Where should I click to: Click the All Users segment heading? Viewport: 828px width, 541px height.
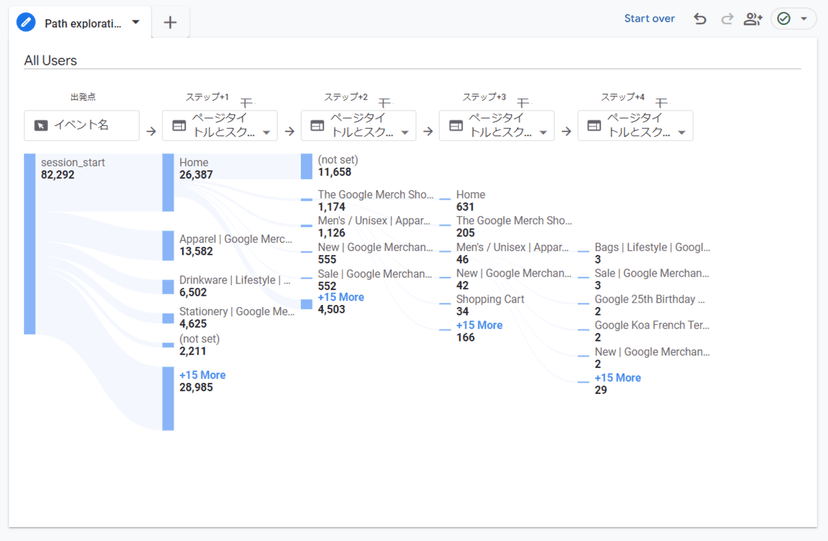click(x=50, y=61)
